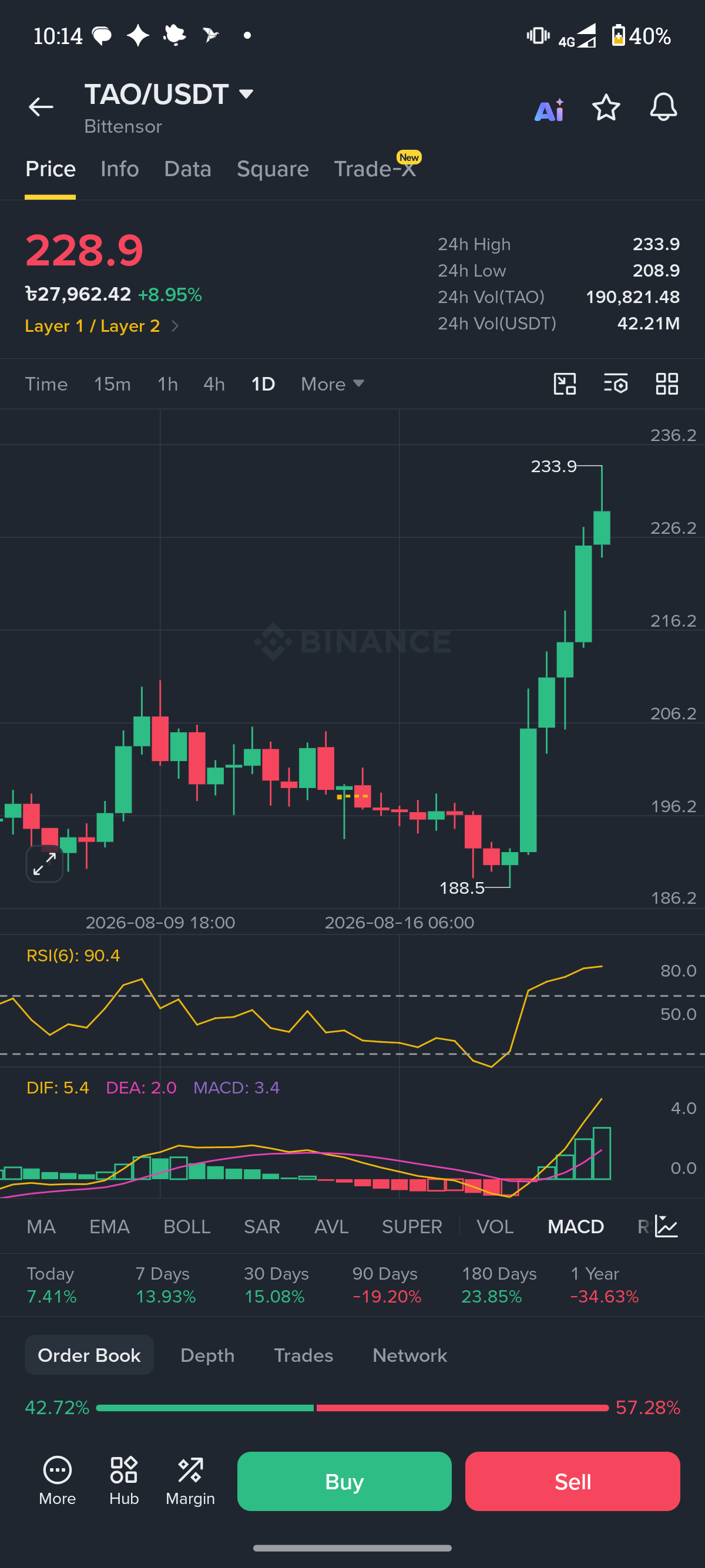Tap the 1 Year -34.63% change
The width and height of the screenshot is (705, 1568).
tap(604, 1285)
